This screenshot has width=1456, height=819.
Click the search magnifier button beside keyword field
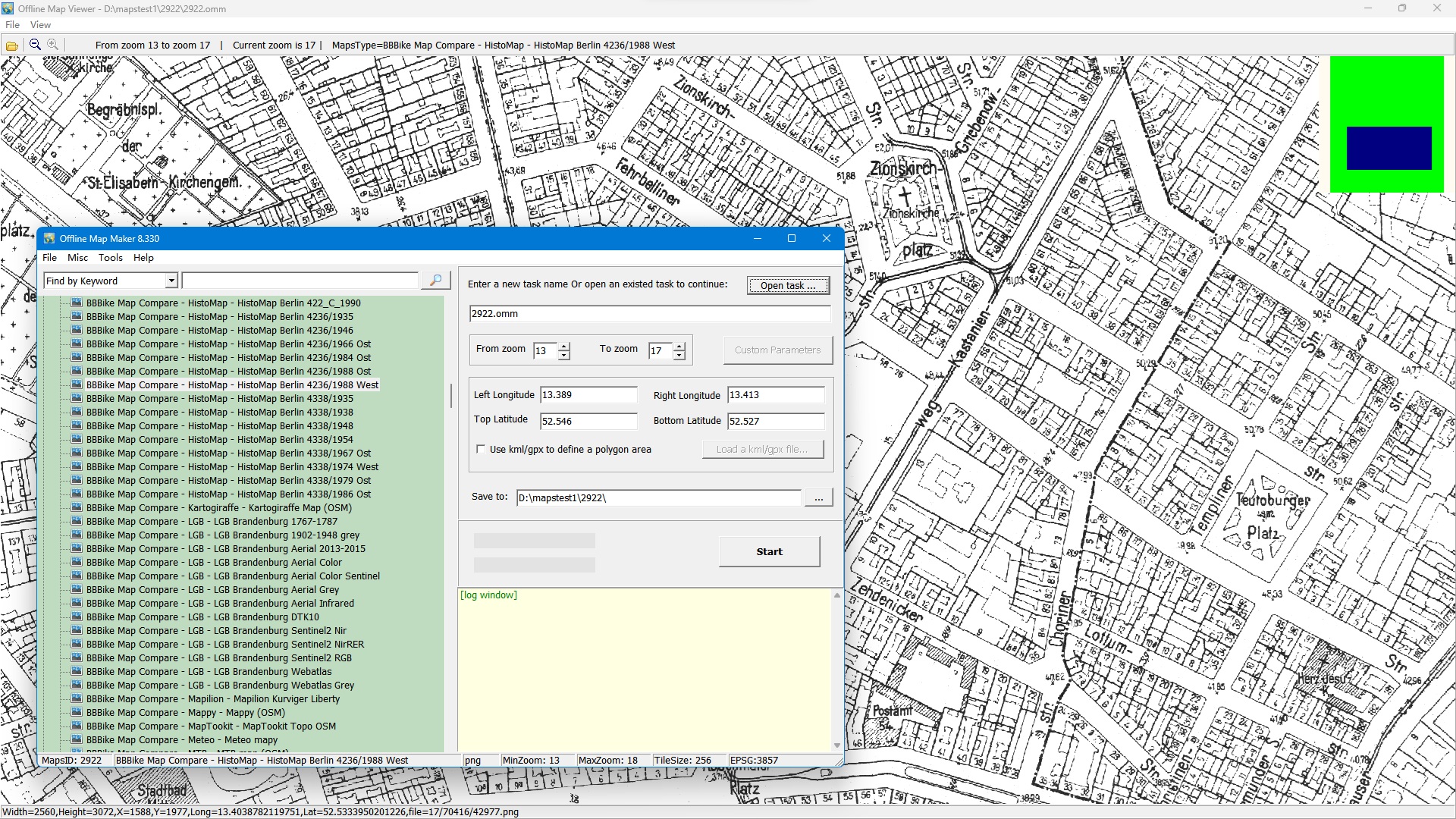click(435, 281)
